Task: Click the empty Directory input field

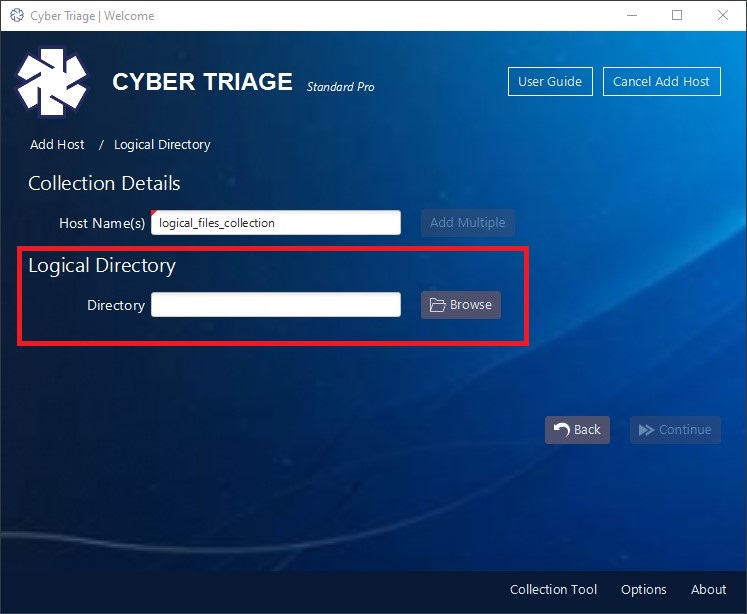Action: [x=276, y=304]
